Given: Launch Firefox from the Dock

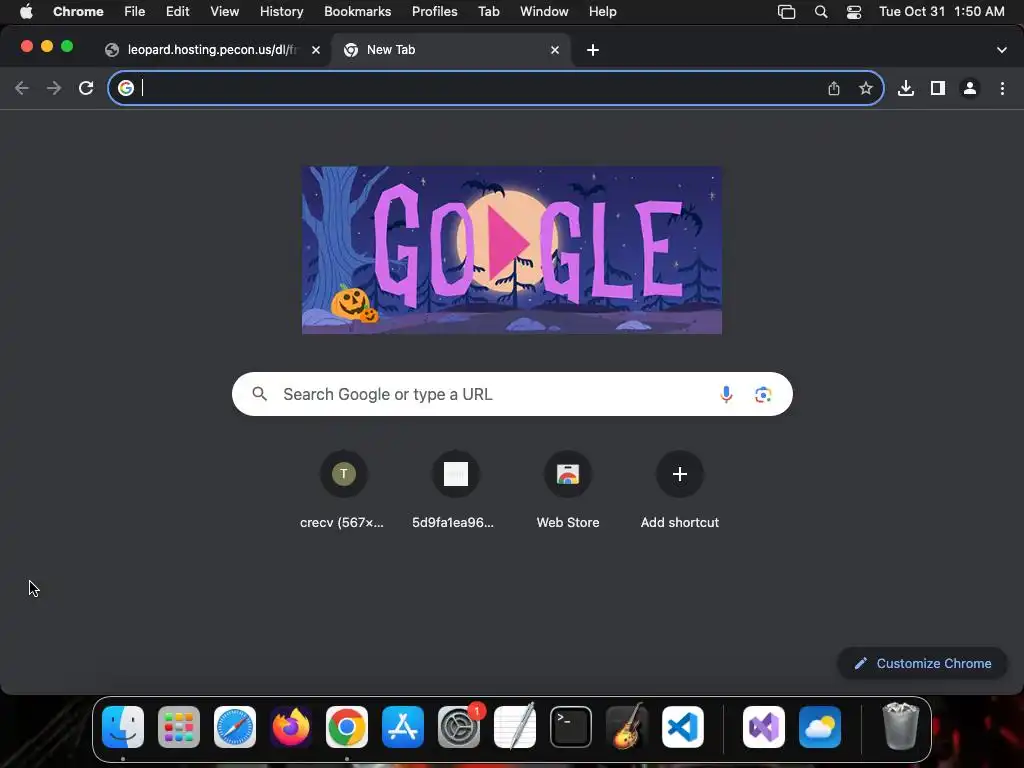Looking at the screenshot, I should click(291, 727).
